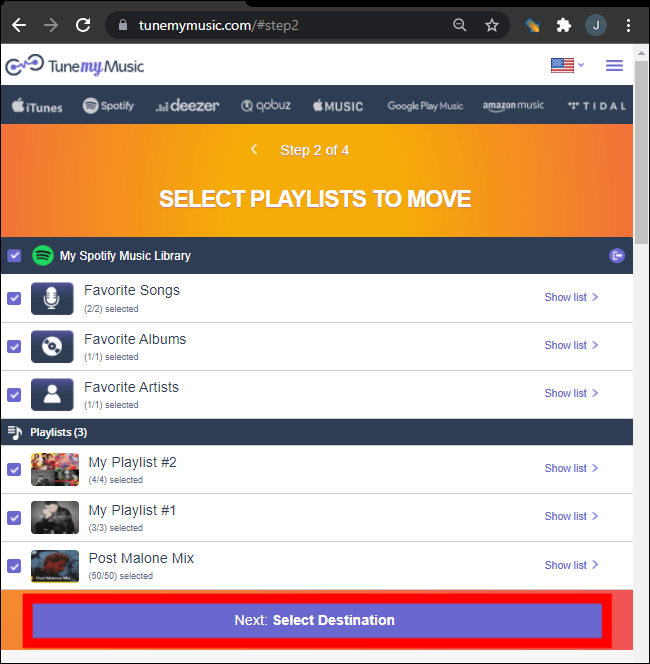
Task: Open the browser extensions puzzle icon
Action: point(564,25)
